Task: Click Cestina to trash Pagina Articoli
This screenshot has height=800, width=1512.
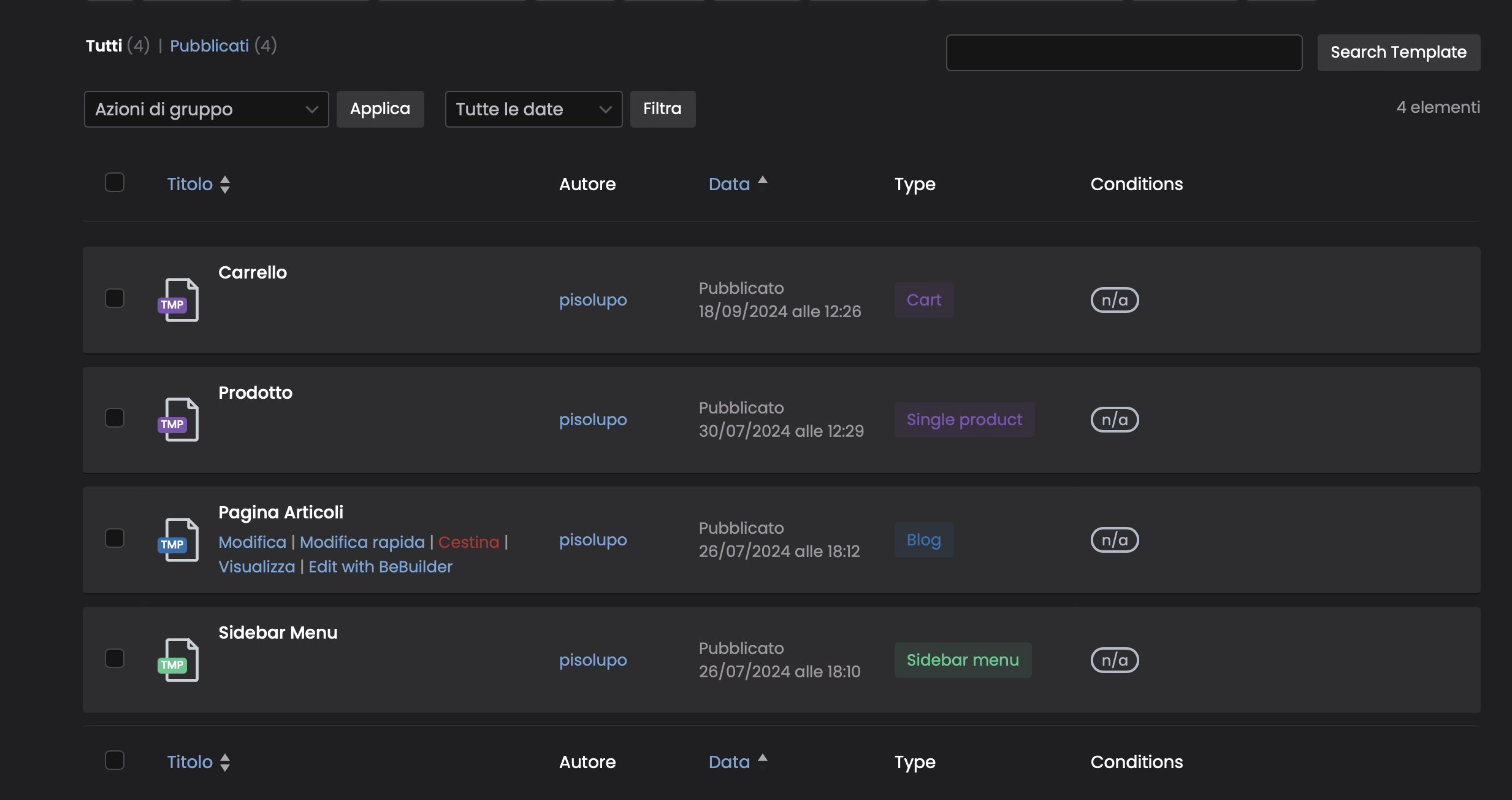Action: pyautogui.click(x=469, y=542)
